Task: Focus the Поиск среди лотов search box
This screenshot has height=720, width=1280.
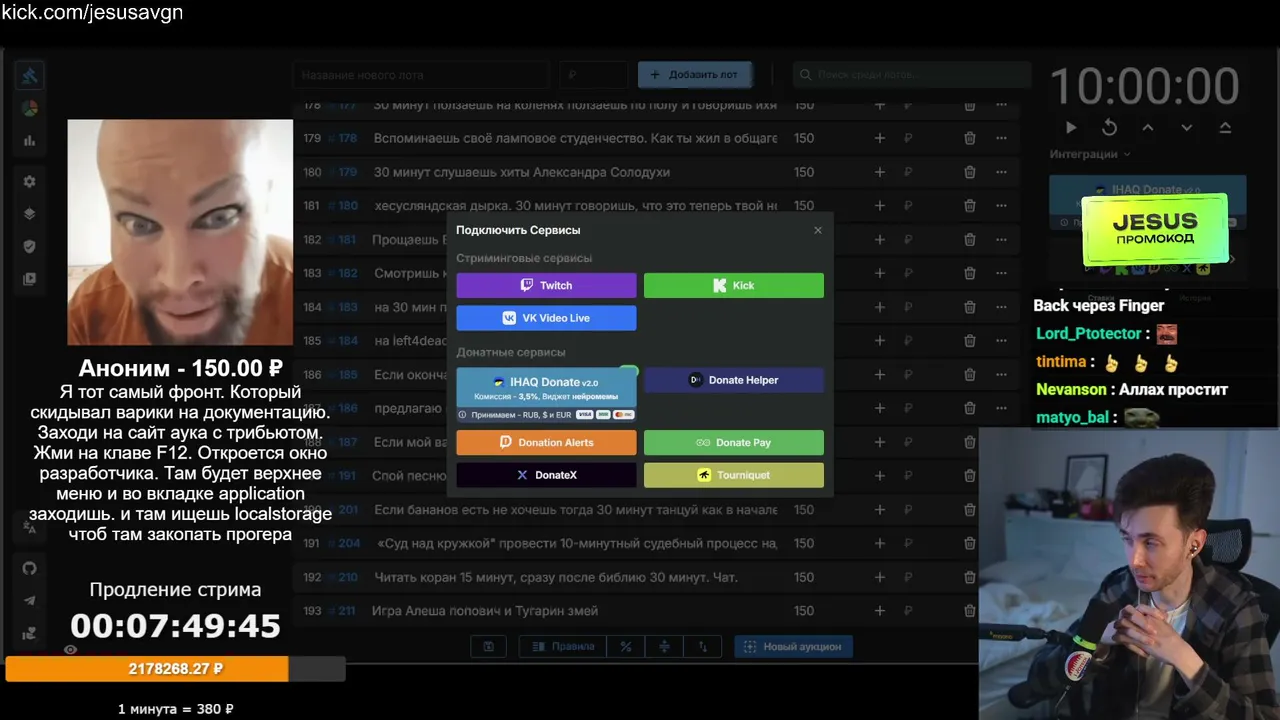Action: [x=911, y=75]
